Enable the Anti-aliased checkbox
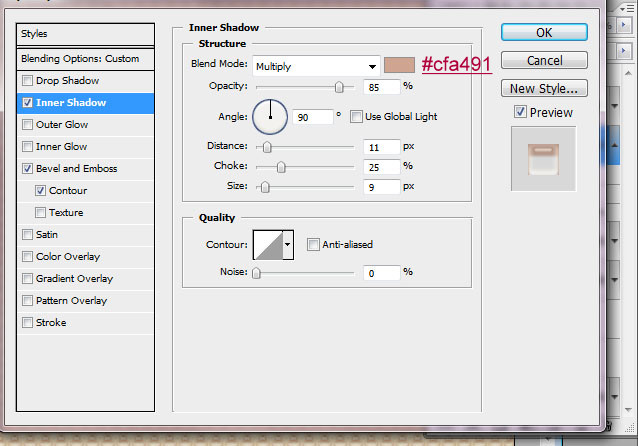The image size is (638, 446). point(314,244)
